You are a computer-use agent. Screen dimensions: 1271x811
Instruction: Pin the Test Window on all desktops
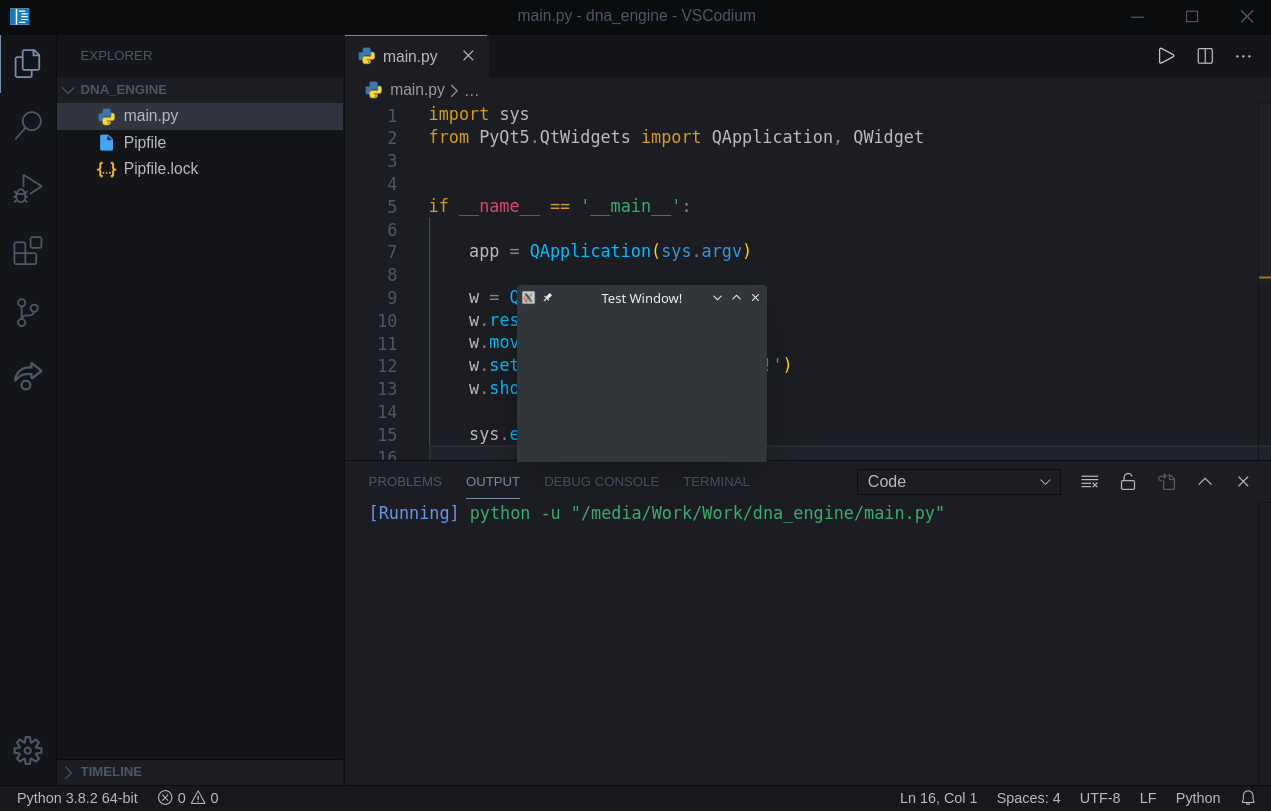[x=547, y=298]
